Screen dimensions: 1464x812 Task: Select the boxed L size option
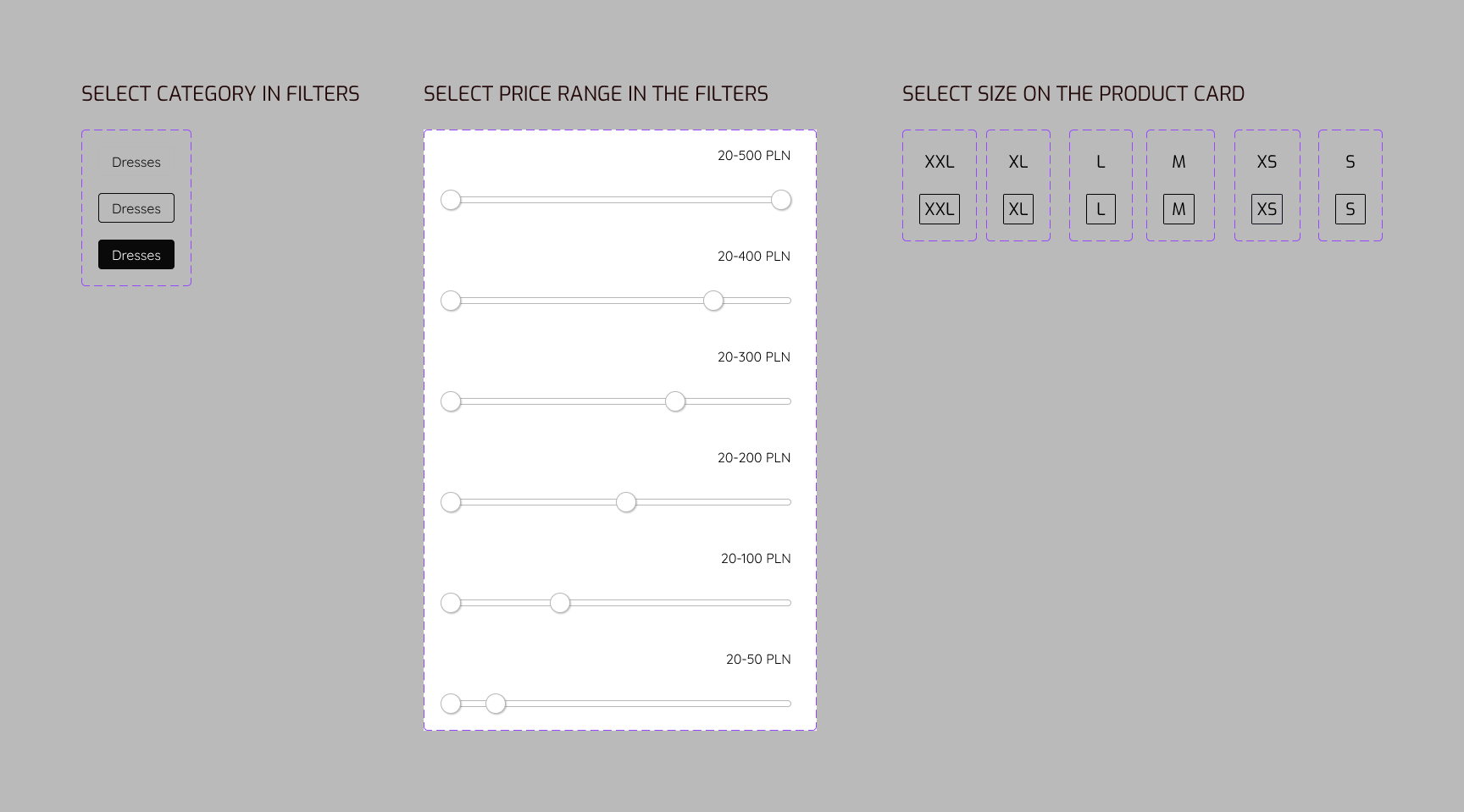pyautogui.click(x=1101, y=209)
